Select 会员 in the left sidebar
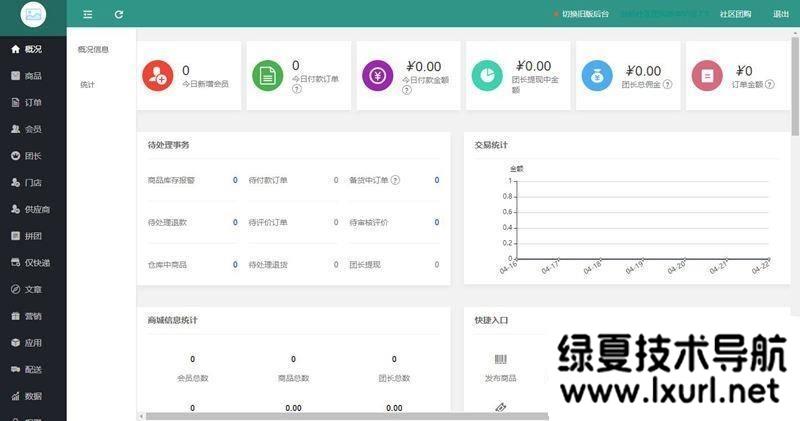This screenshot has width=800, height=421. click(32, 129)
